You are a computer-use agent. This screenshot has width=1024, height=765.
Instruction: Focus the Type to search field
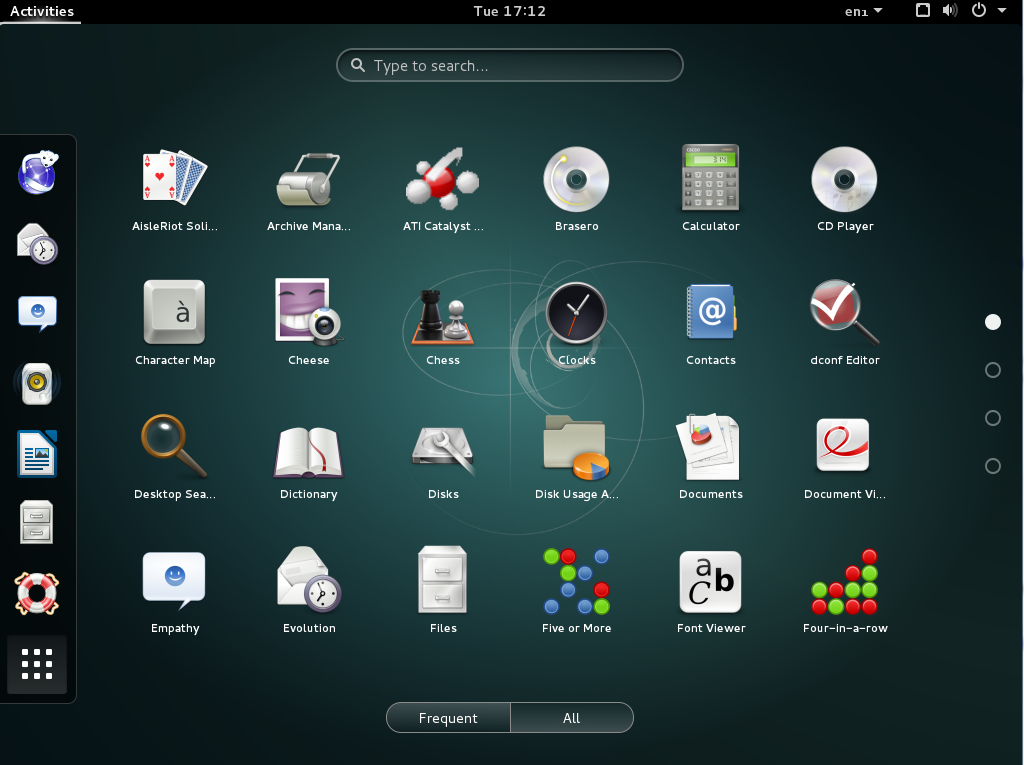(x=509, y=65)
